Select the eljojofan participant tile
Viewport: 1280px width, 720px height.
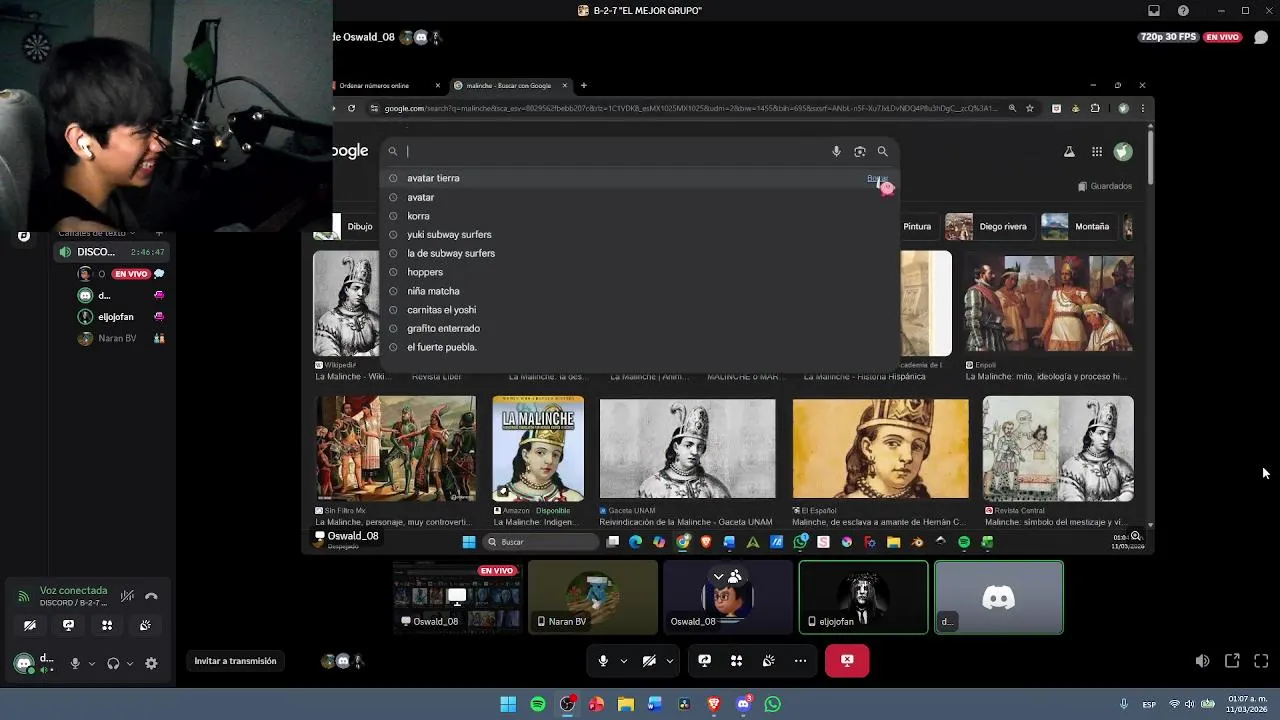863,597
